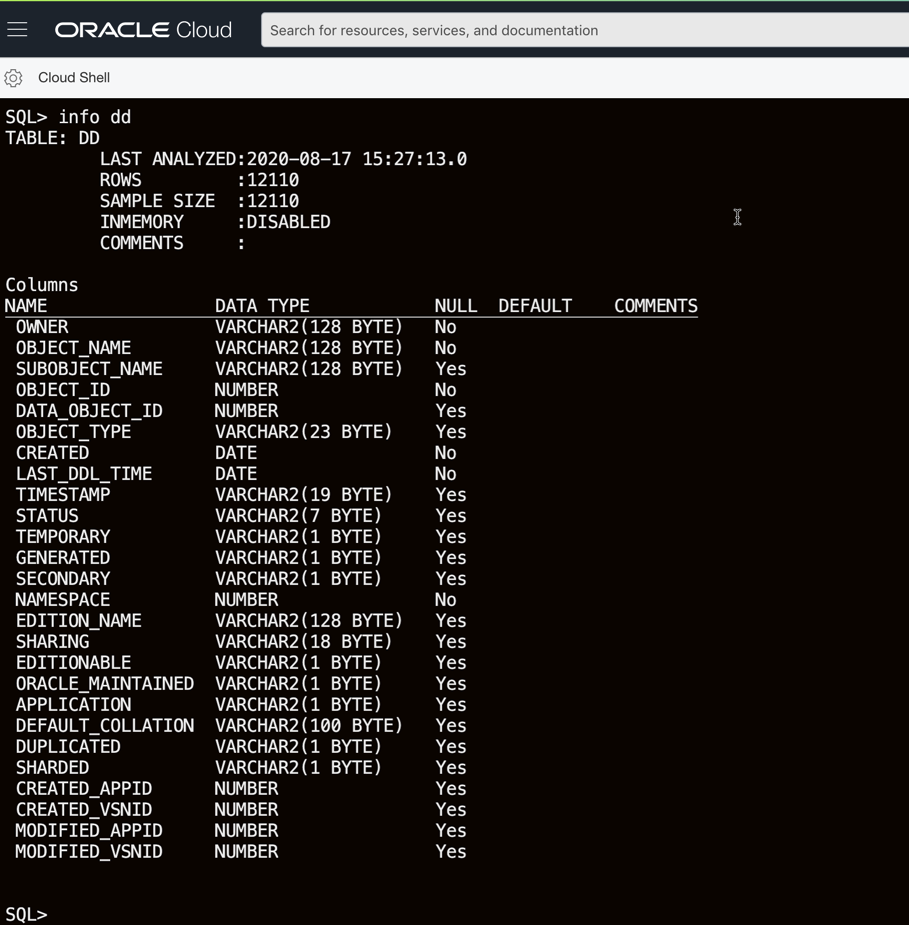Select the GENERATED column name
Screen dimensions: 909x925
pos(63,557)
